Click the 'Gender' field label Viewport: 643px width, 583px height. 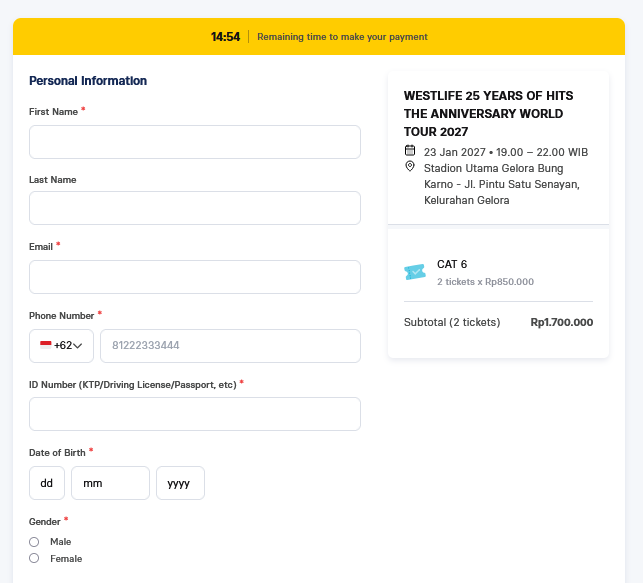click(x=45, y=522)
